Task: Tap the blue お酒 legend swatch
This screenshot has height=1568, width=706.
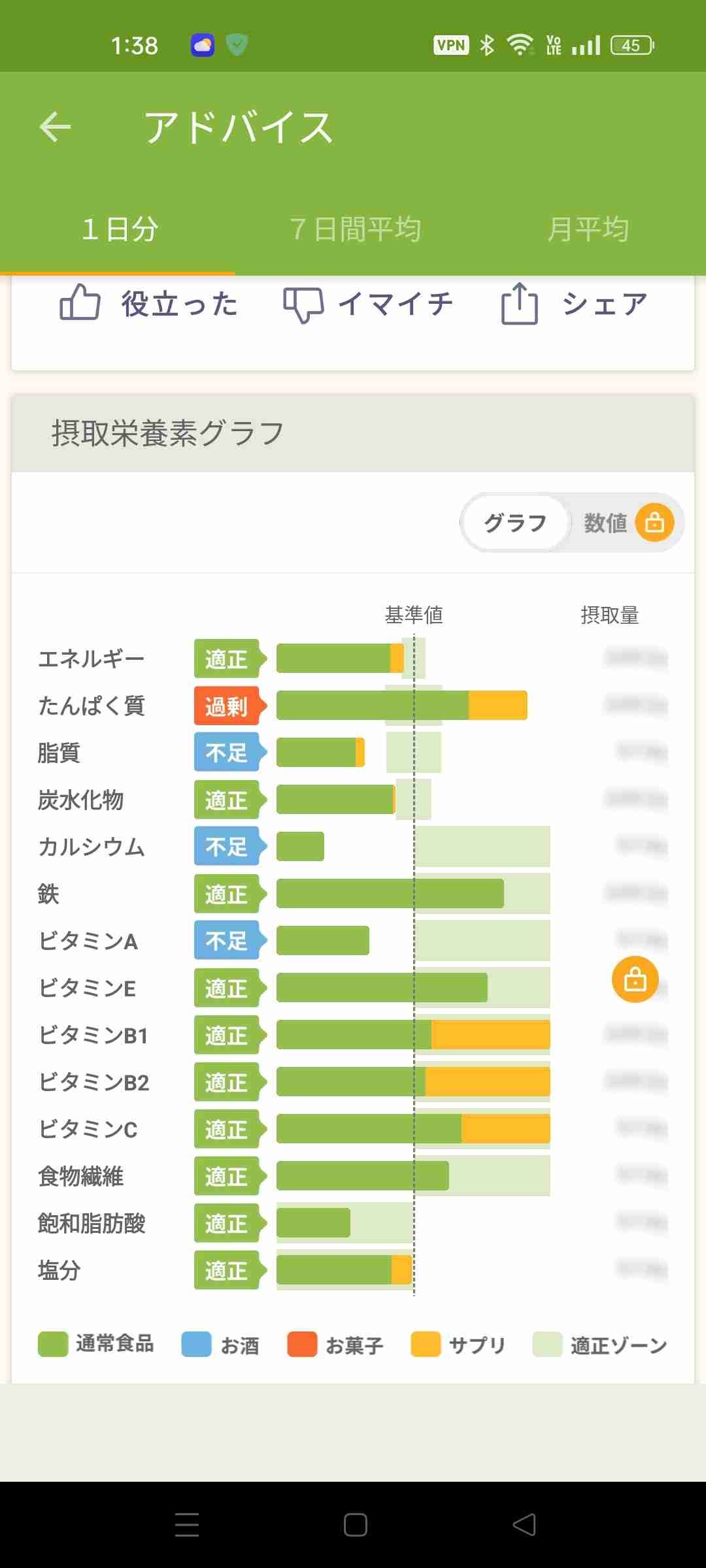Action: (196, 1345)
